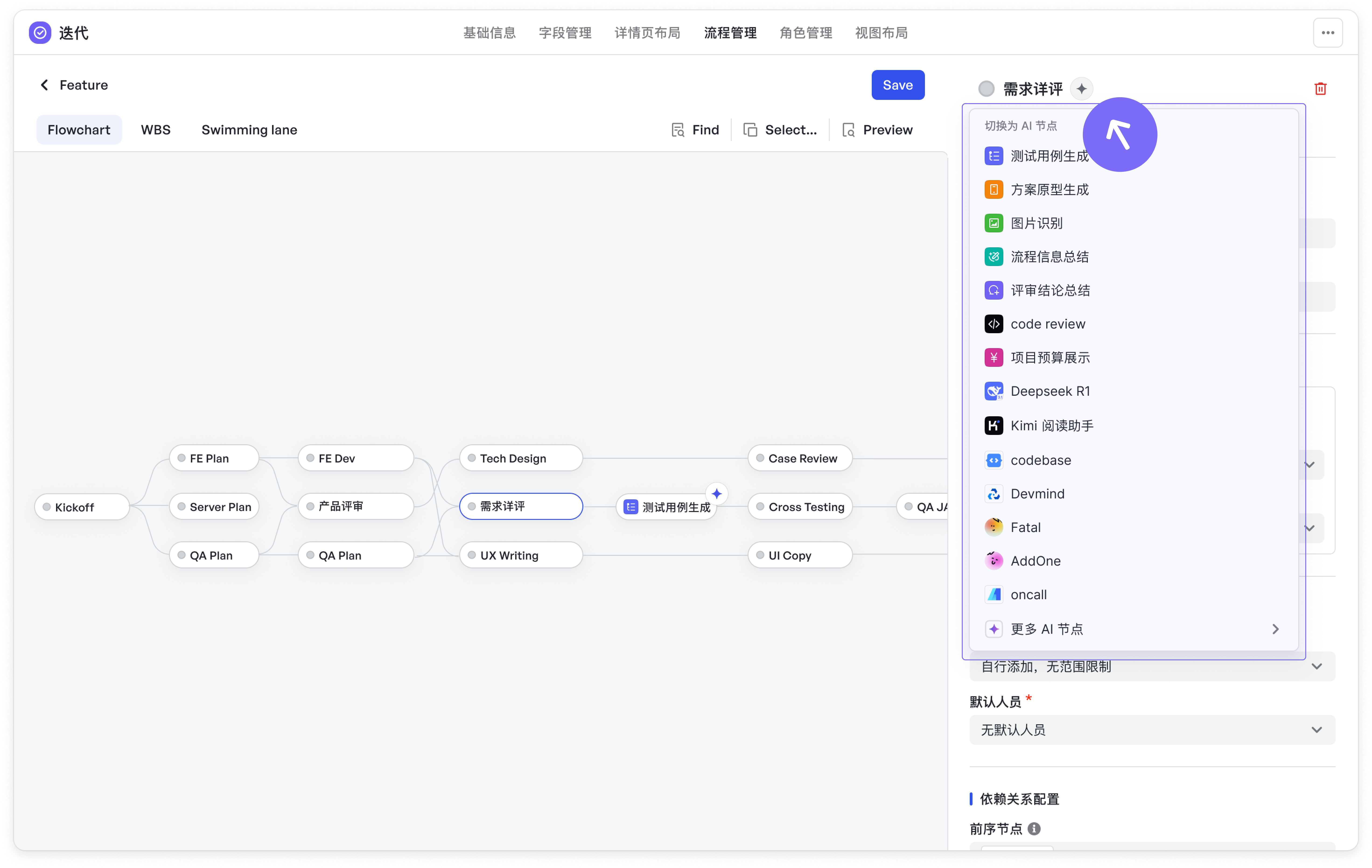Choose oncall from AI node list
Image resolution: width=1372 pixels, height=868 pixels.
coord(1133,595)
